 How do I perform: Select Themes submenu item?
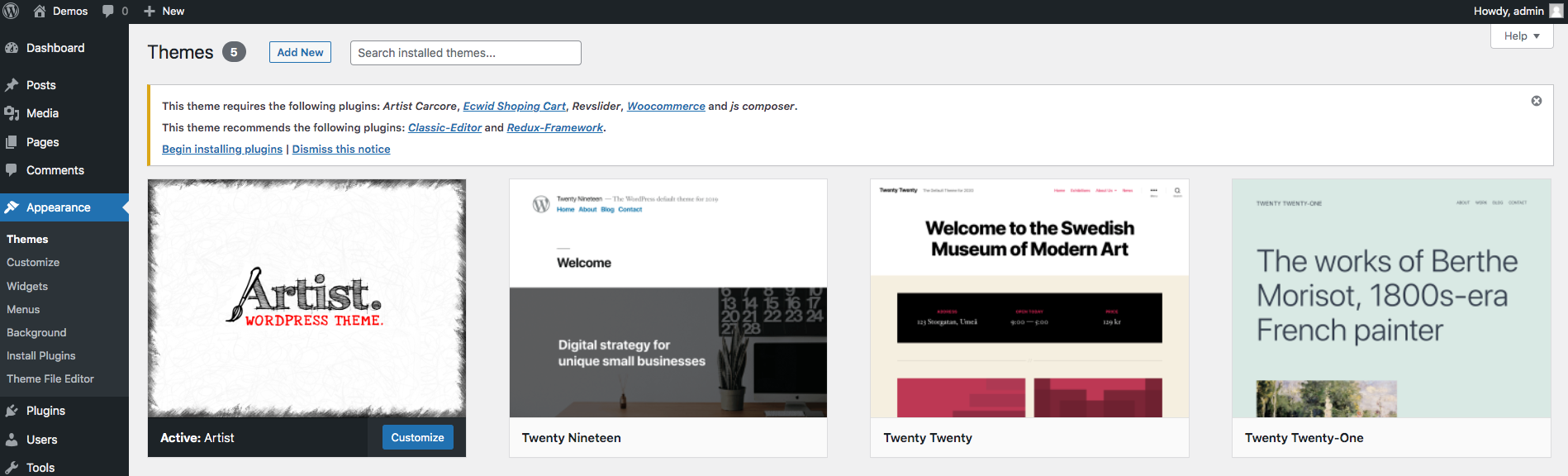point(27,239)
